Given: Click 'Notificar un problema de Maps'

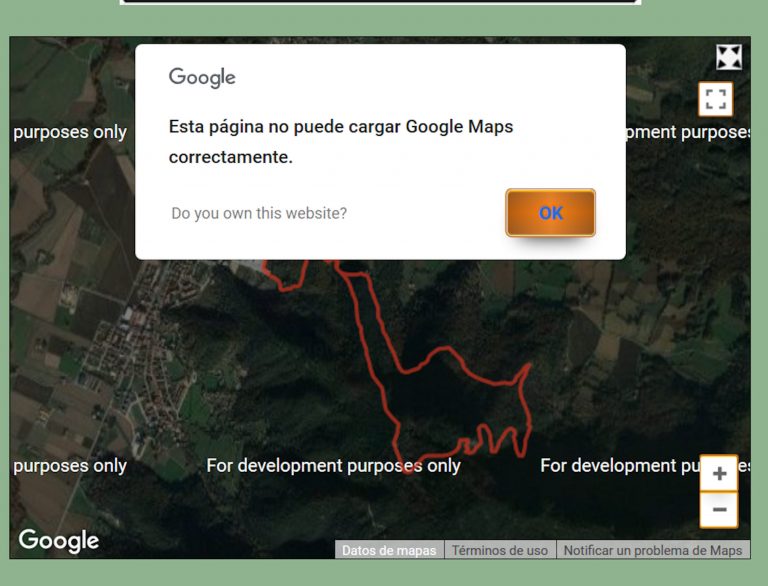Looking at the screenshot, I should (x=653, y=550).
